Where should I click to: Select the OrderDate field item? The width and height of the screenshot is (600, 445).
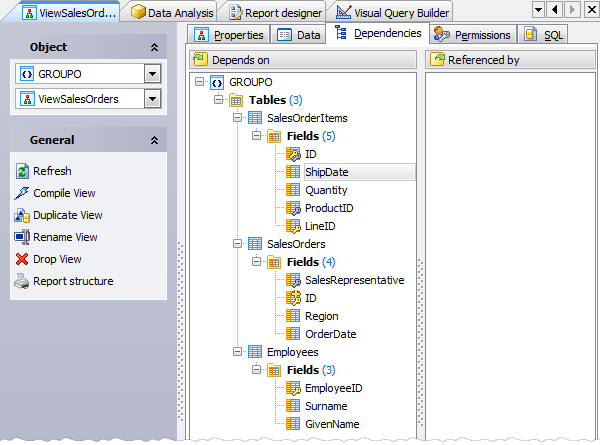tap(330, 334)
